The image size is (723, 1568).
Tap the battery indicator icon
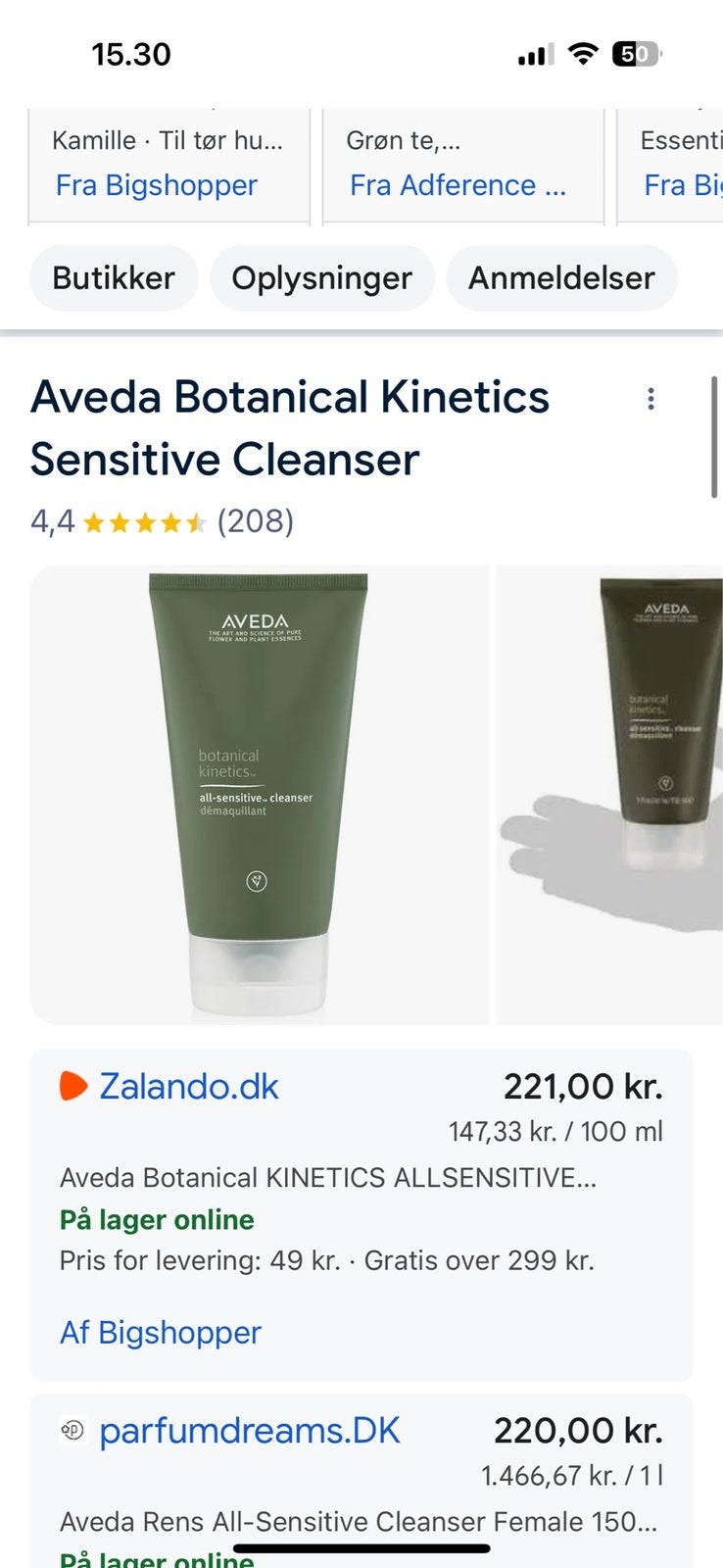[x=637, y=54]
